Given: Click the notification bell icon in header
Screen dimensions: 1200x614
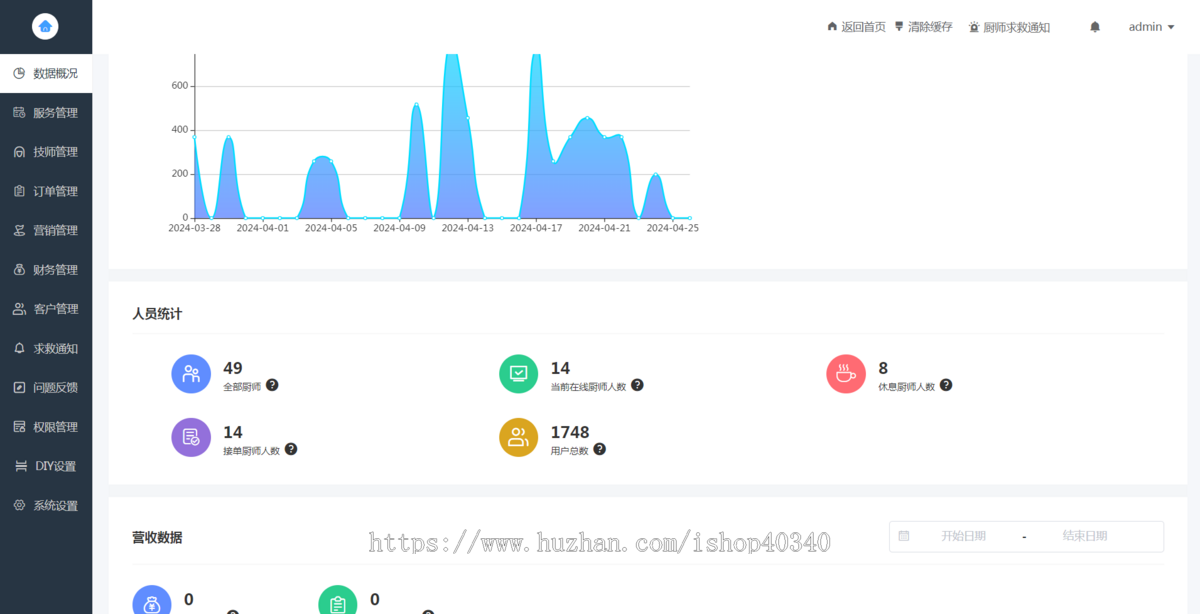Looking at the screenshot, I should click(x=1095, y=27).
